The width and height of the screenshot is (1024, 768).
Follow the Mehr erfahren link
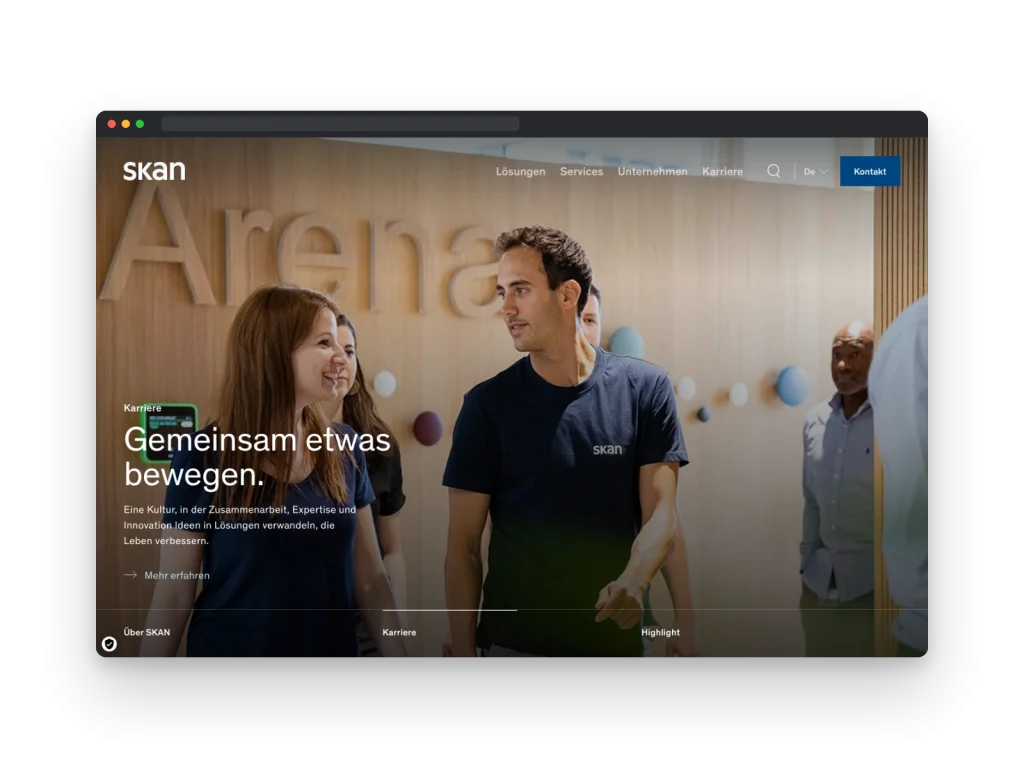pos(177,575)
